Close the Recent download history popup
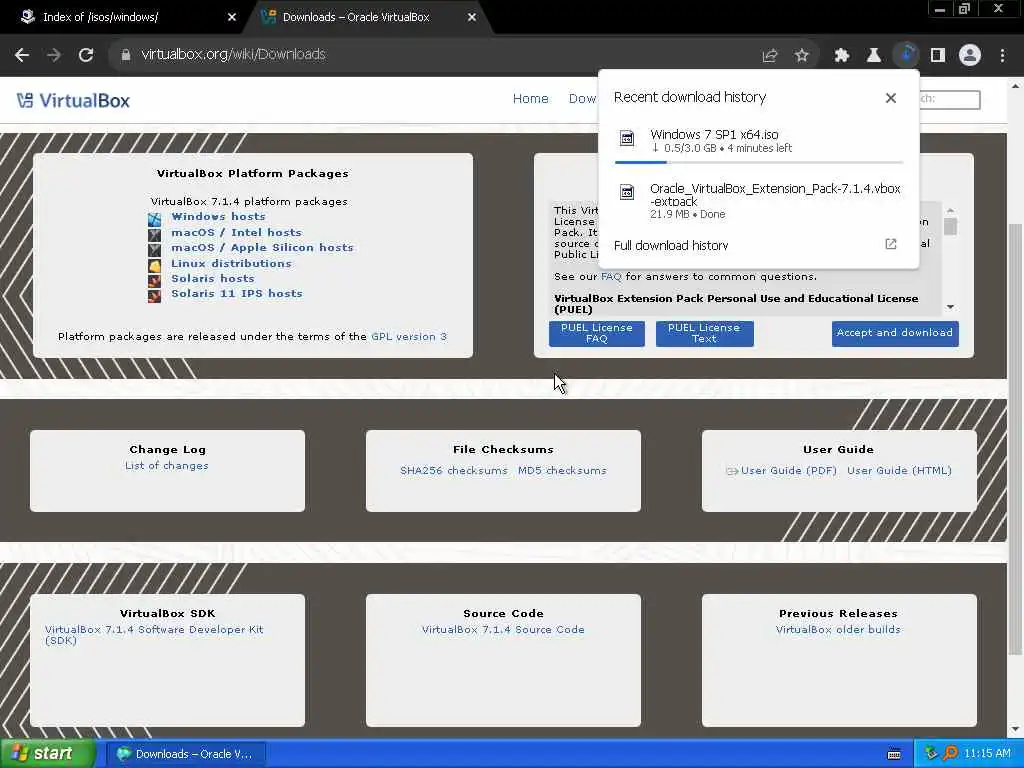The height and width of the screenshot is (768, 1024). [890, 98]
